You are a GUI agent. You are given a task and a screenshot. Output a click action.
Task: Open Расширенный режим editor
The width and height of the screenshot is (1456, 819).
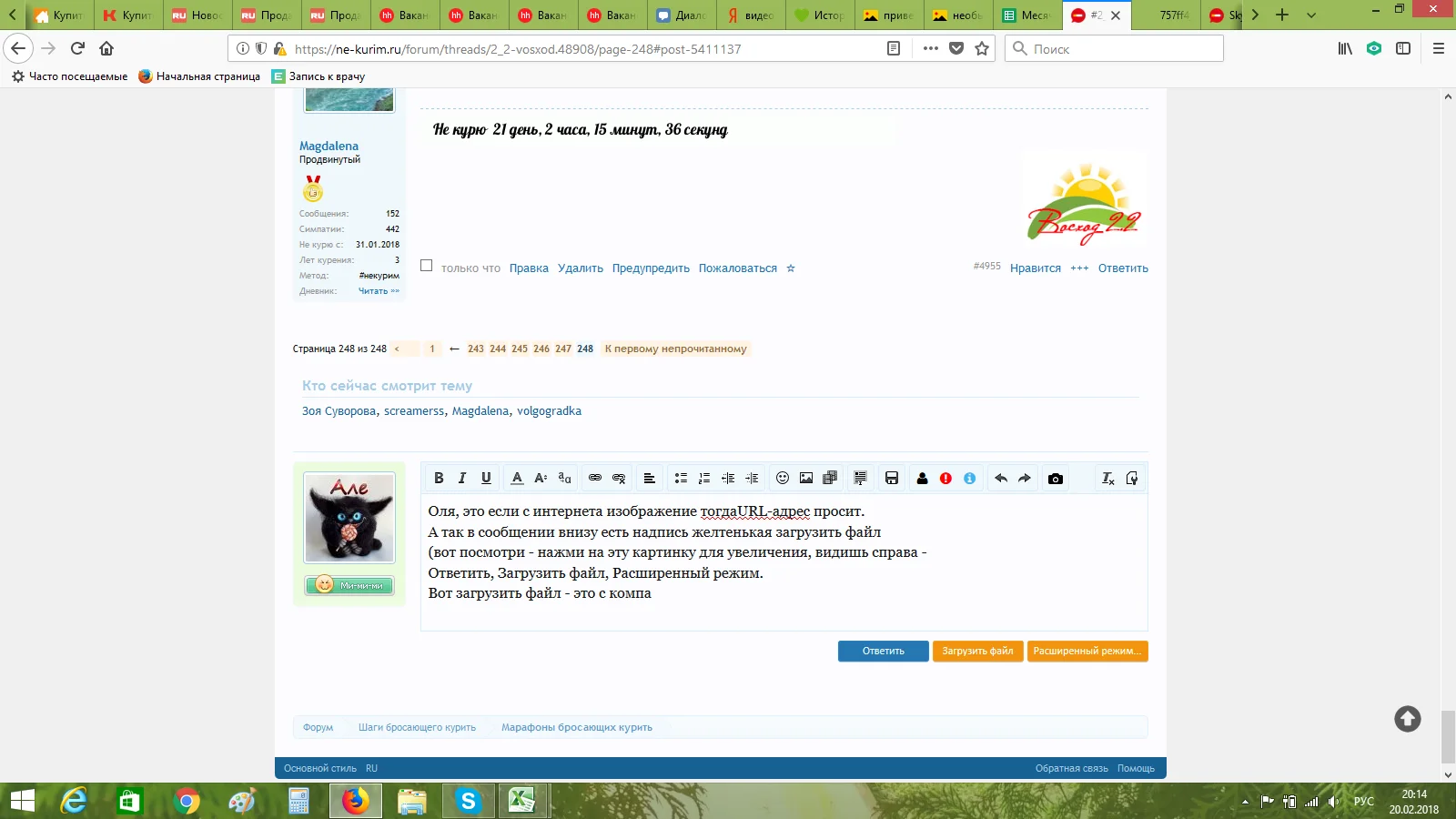1087,652
